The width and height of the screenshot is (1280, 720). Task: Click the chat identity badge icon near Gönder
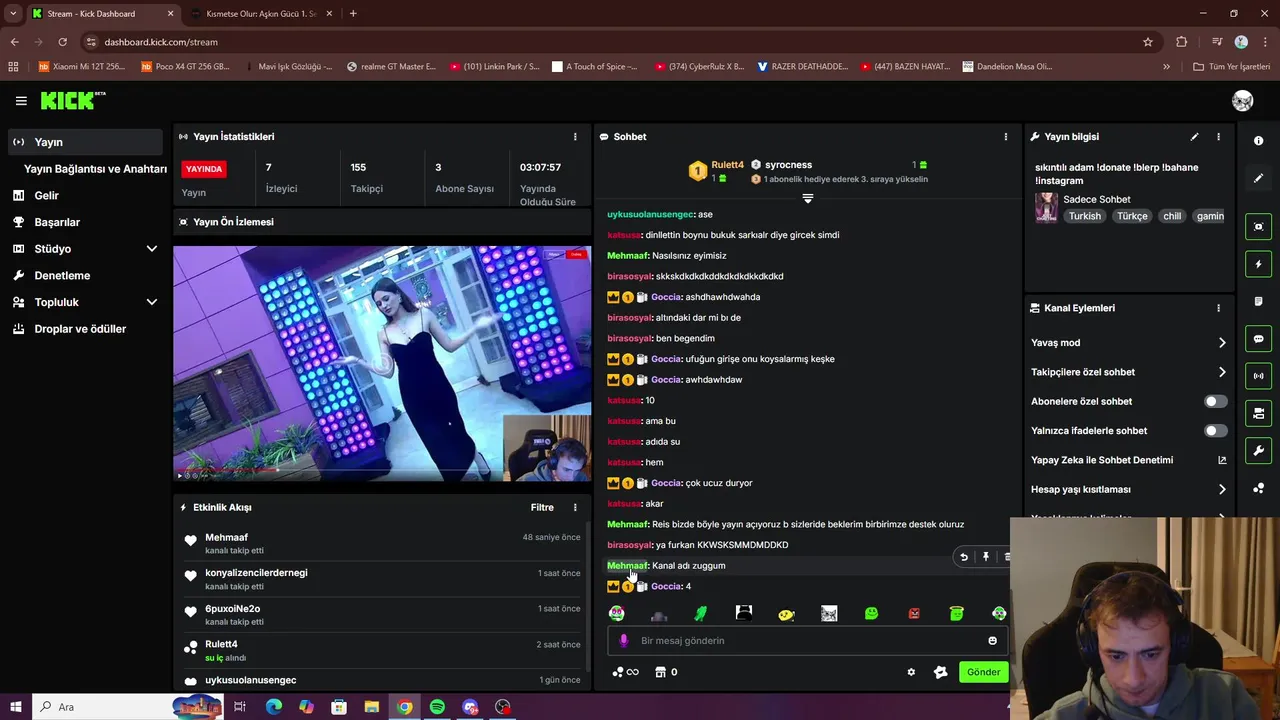point(940,672)
